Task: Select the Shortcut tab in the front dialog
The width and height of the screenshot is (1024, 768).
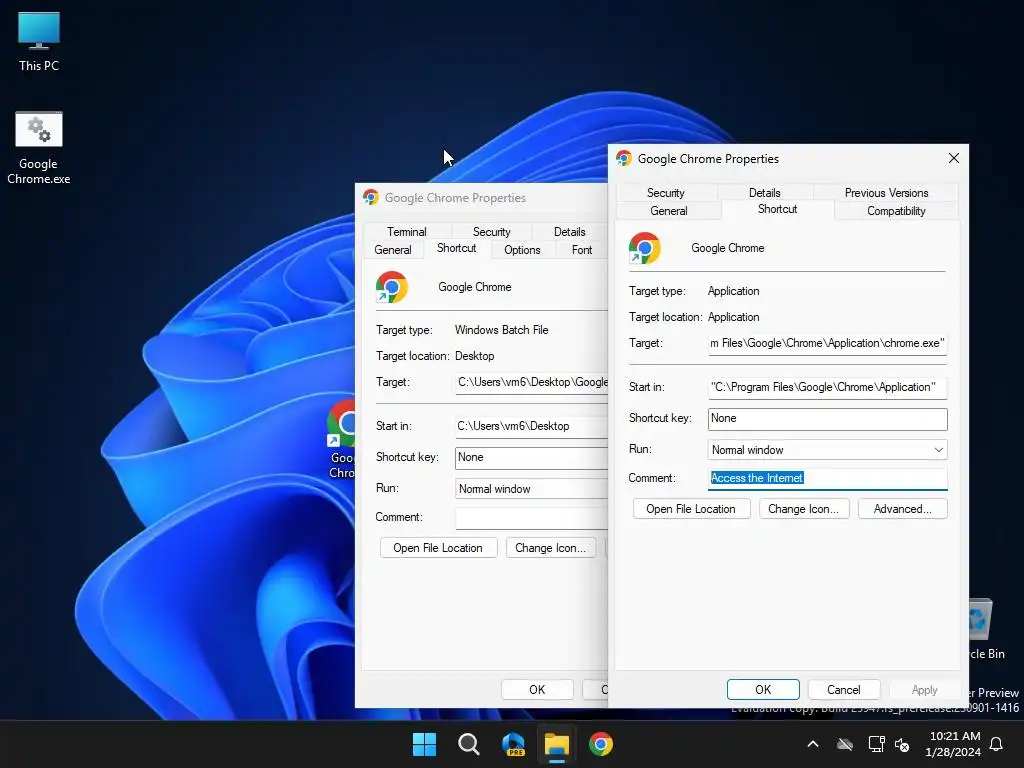Action: [x=777, y=209]
